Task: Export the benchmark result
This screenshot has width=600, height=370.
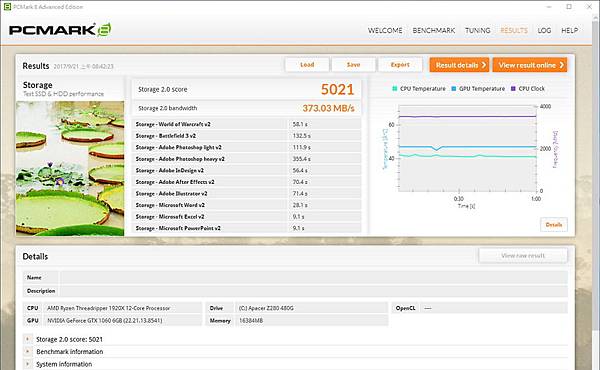Action: pos(400,65)
